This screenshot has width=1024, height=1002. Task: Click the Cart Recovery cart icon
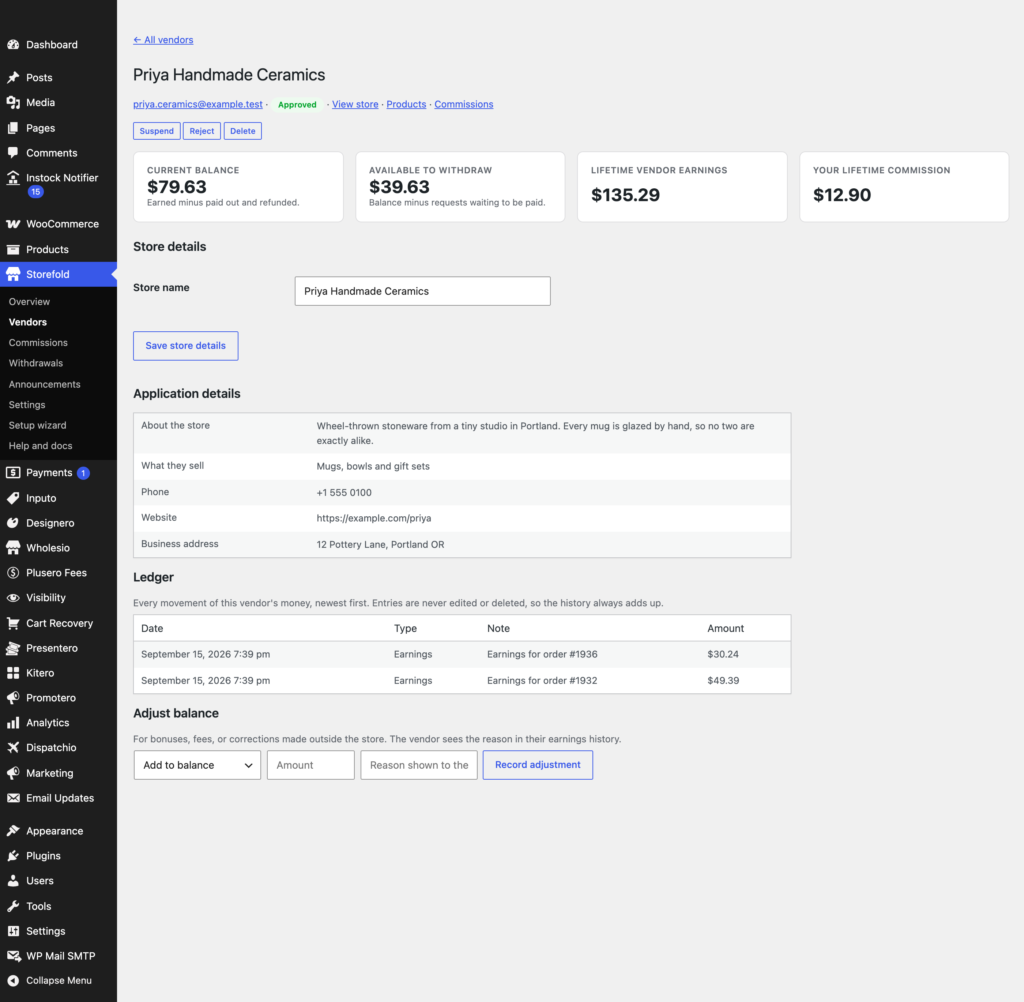13,623
